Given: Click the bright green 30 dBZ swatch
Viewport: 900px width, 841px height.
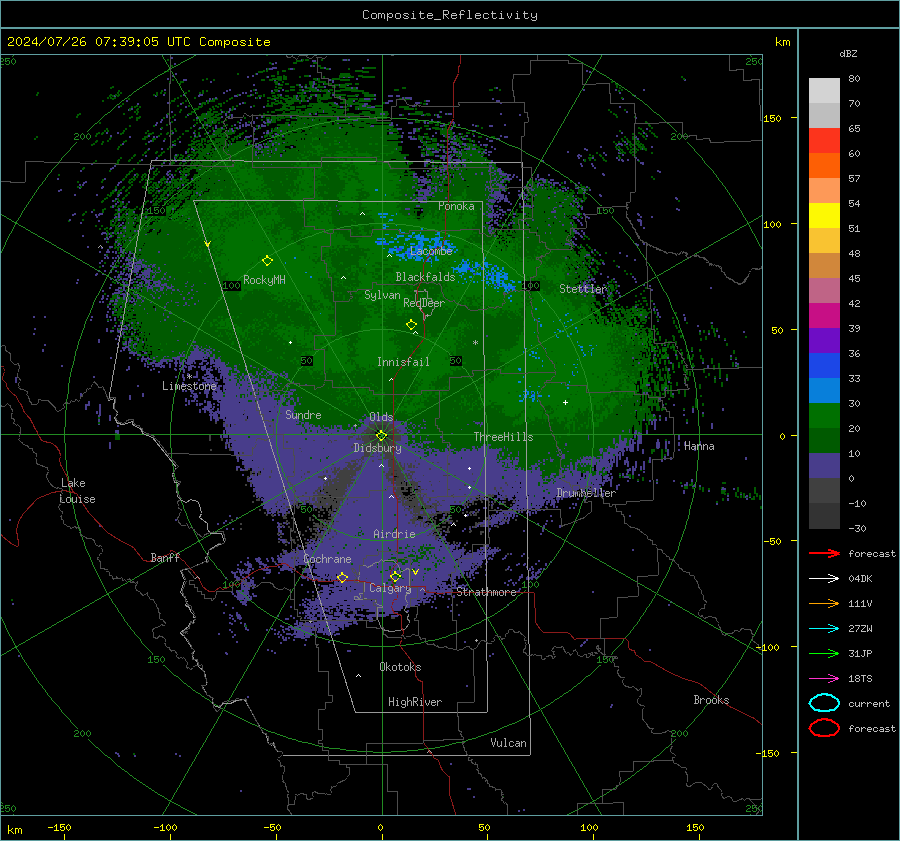Looking at the screenshot, I should click(x=824, y=415).
